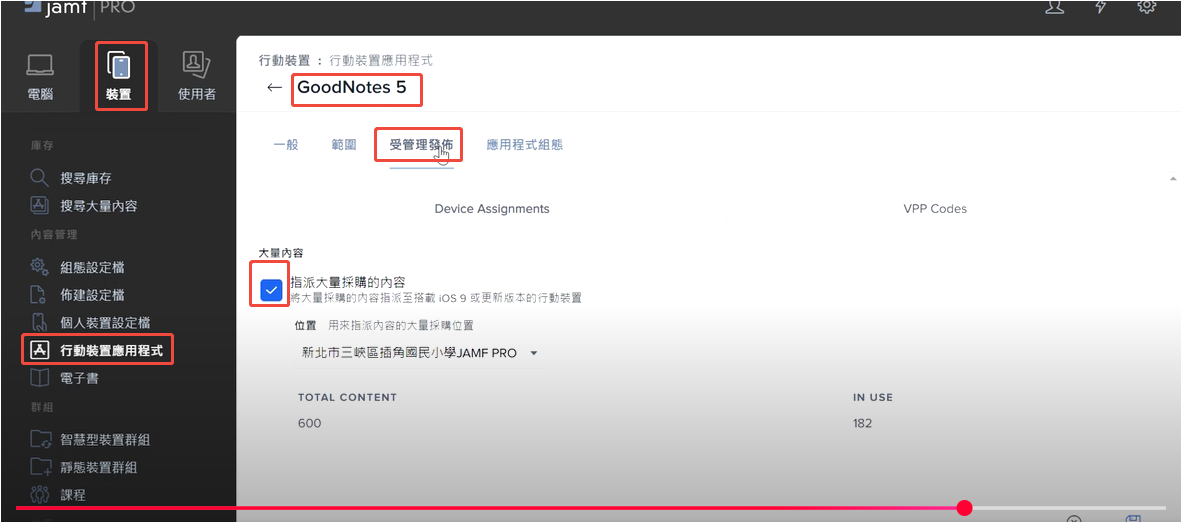Viewport: 1190px width, 522px height.
Task: Click the red video progress slider handle
Action: coord(964,508)
